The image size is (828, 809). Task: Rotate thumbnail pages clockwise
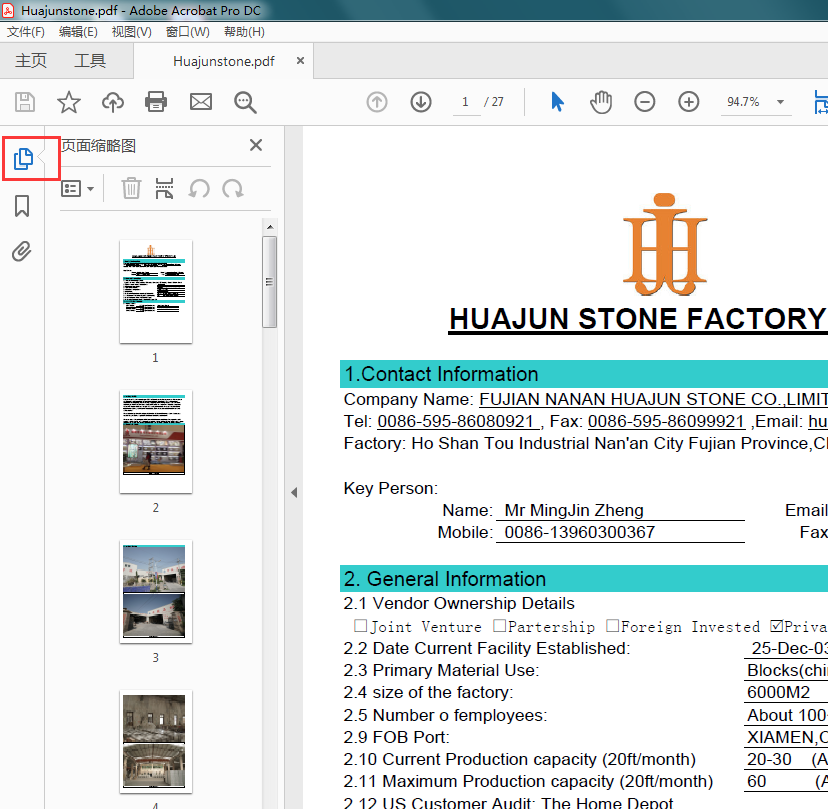coord(233,188)
